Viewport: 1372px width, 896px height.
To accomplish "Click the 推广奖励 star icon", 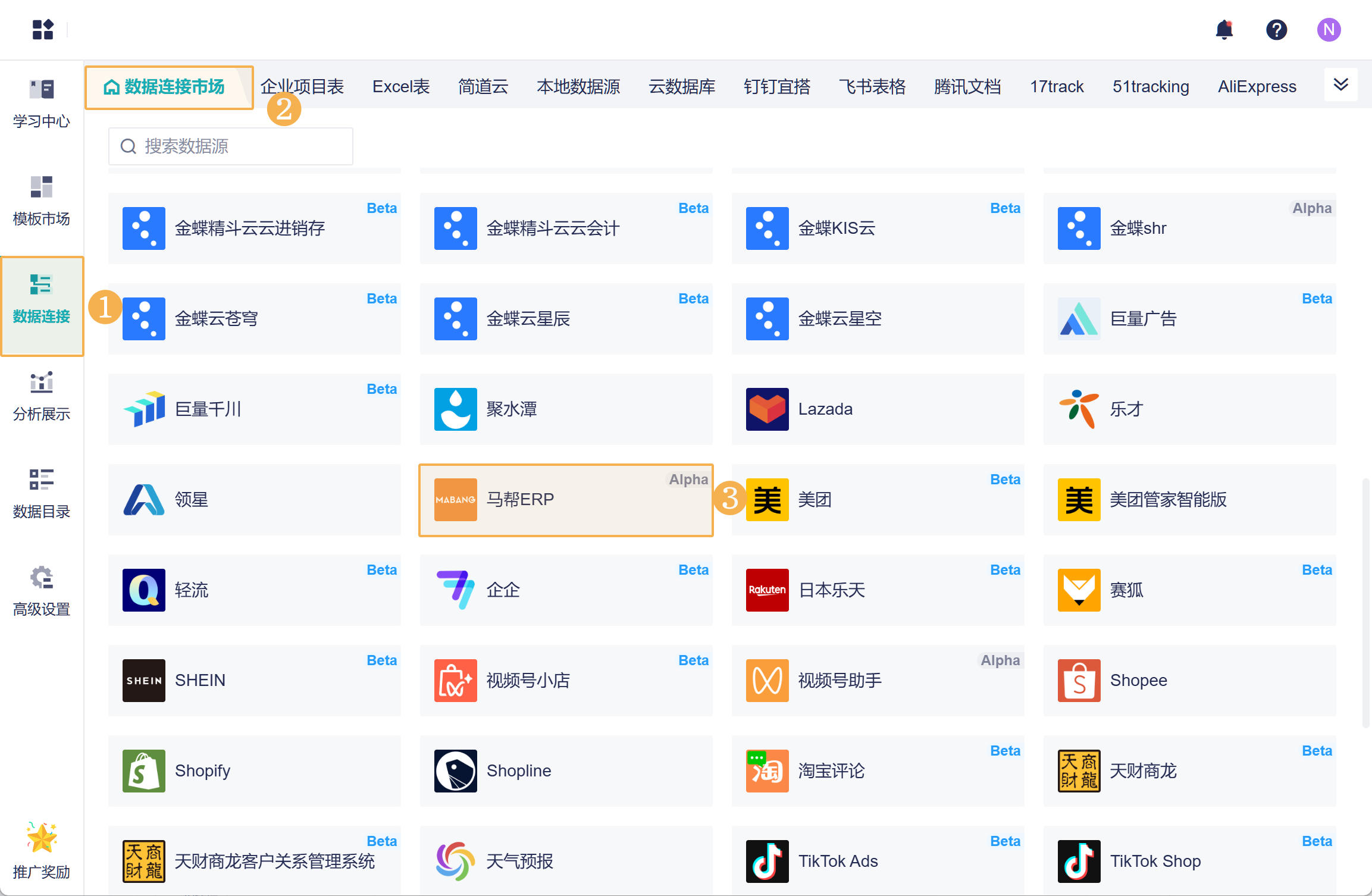I will pyautogui.click(x=42, y=838).
